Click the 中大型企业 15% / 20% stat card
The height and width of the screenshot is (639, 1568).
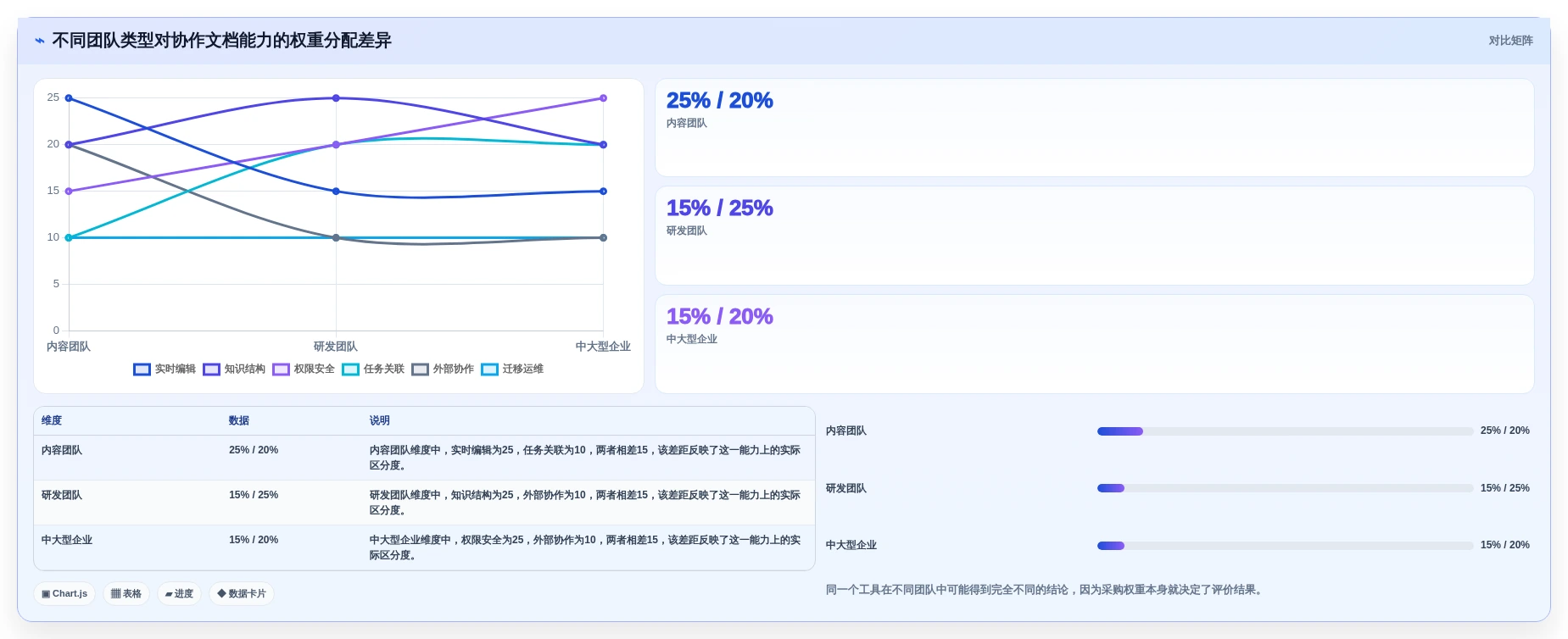pos(1094,344)
